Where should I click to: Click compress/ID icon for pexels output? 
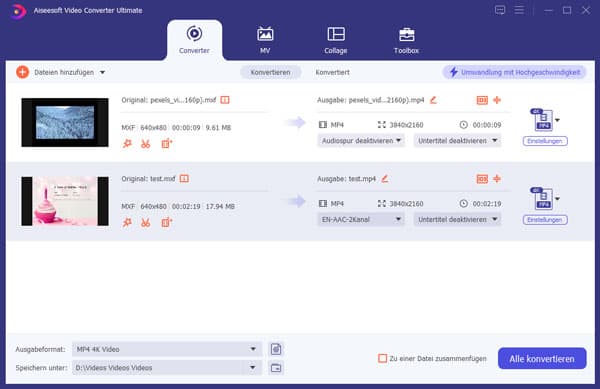pyautogui.click(x=482, y=100)
